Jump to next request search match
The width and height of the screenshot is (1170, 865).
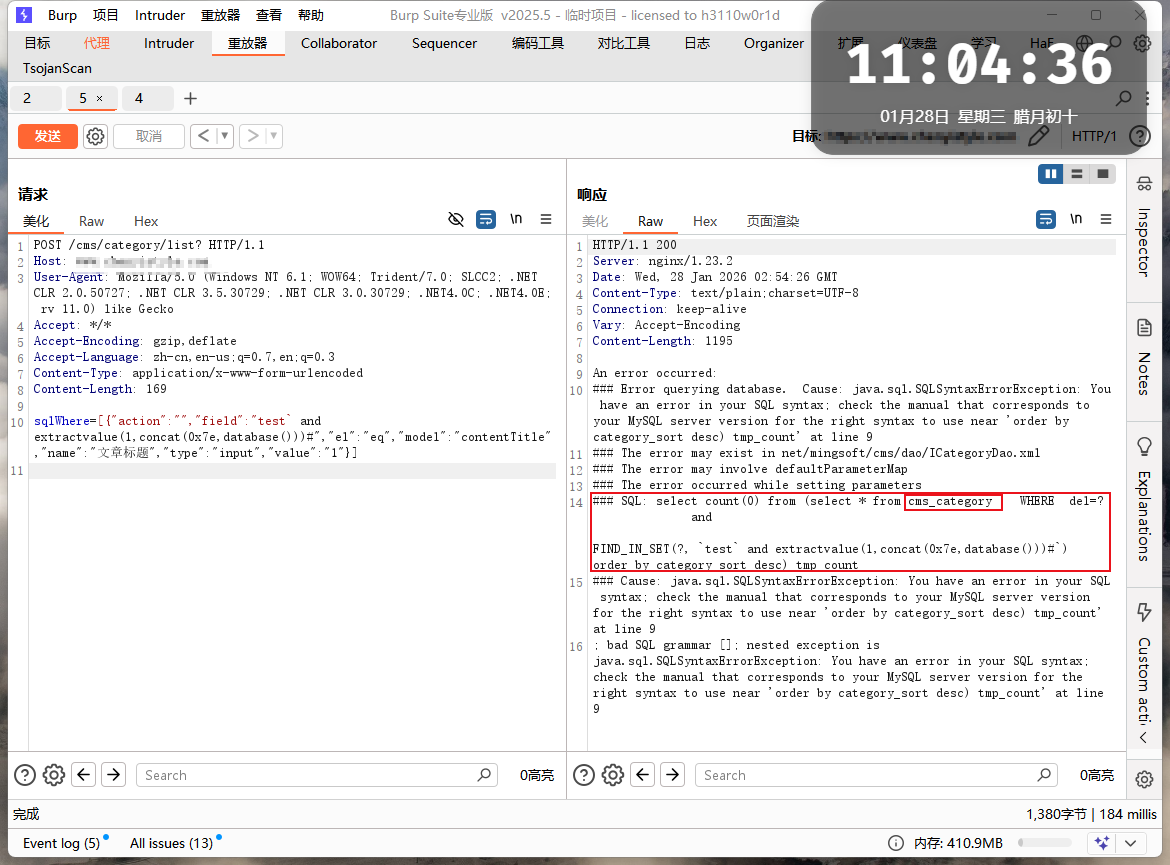pyautogui.click(x=113, y=775)
